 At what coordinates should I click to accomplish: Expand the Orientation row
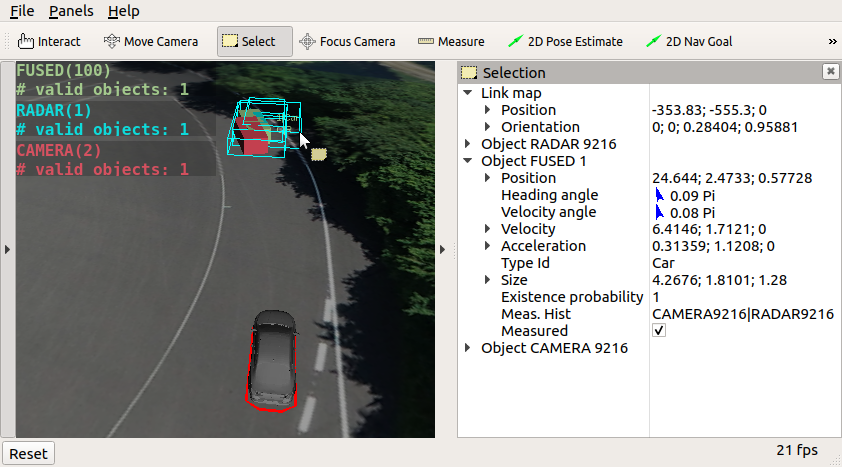point(488,127)
